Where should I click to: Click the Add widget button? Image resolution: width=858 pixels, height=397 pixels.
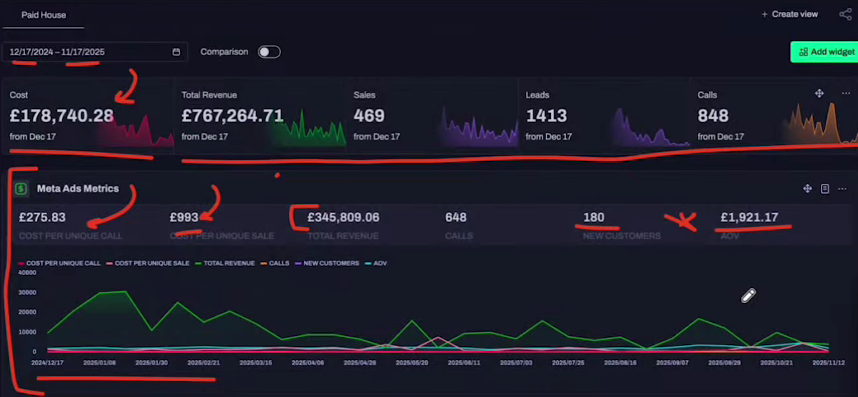point(826,52)
